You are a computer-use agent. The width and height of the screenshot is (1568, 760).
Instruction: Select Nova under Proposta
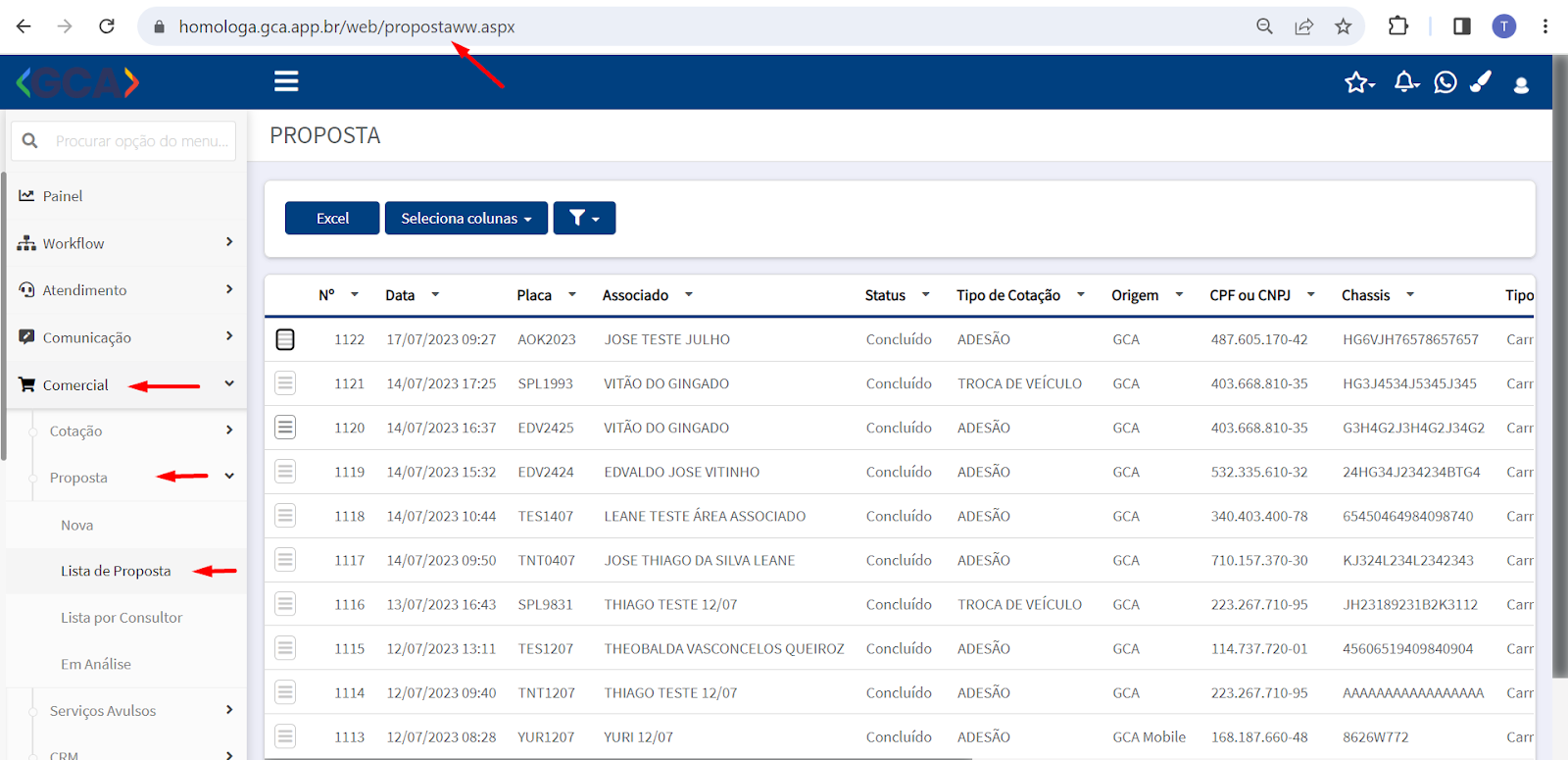pyautogui.click(x=77, y=526)
